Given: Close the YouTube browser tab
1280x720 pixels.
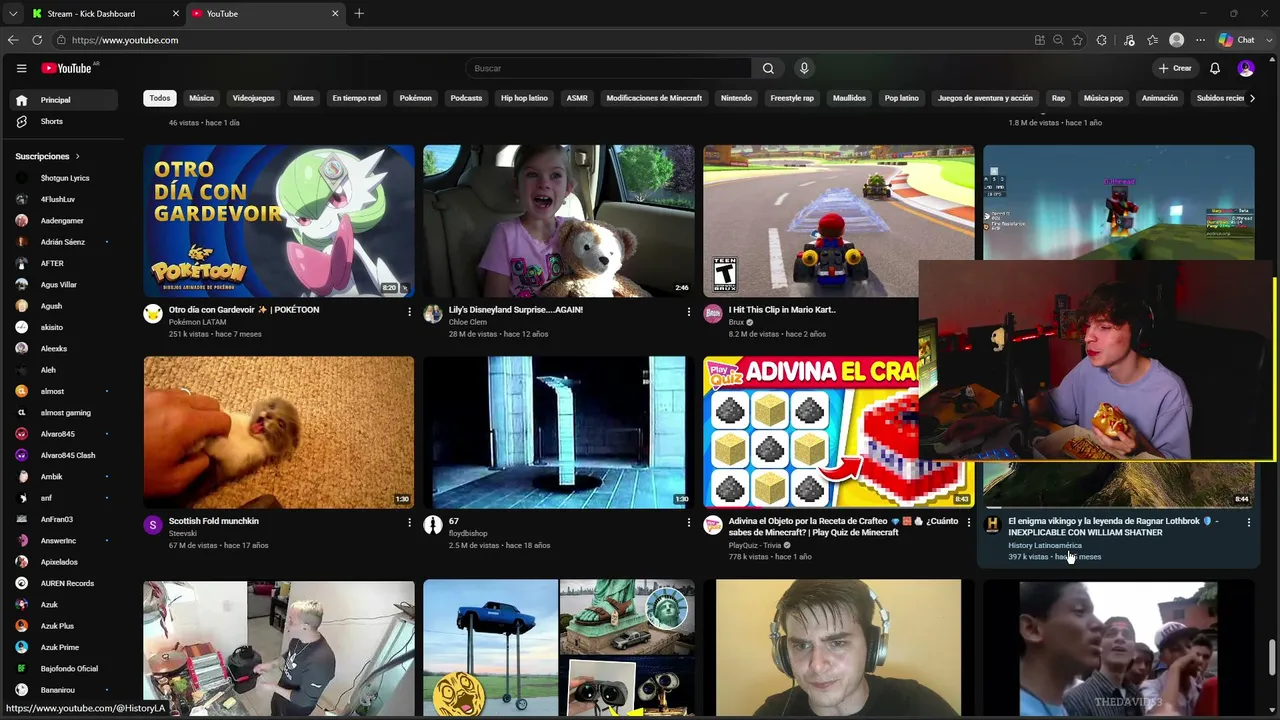Looking at the screenshot, I should coord(335,13).
